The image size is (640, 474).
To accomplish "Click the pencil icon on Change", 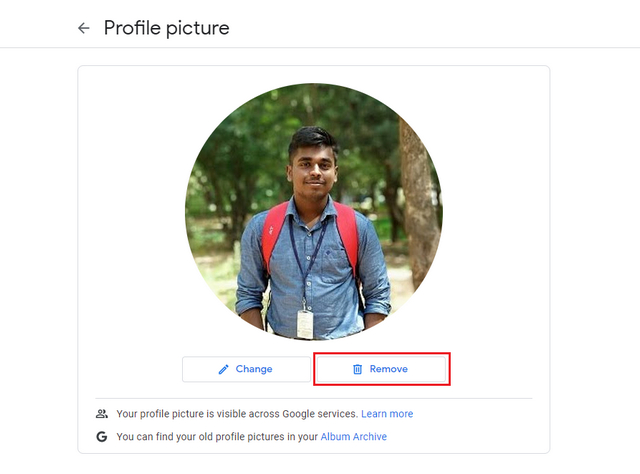I will point(223,369).
